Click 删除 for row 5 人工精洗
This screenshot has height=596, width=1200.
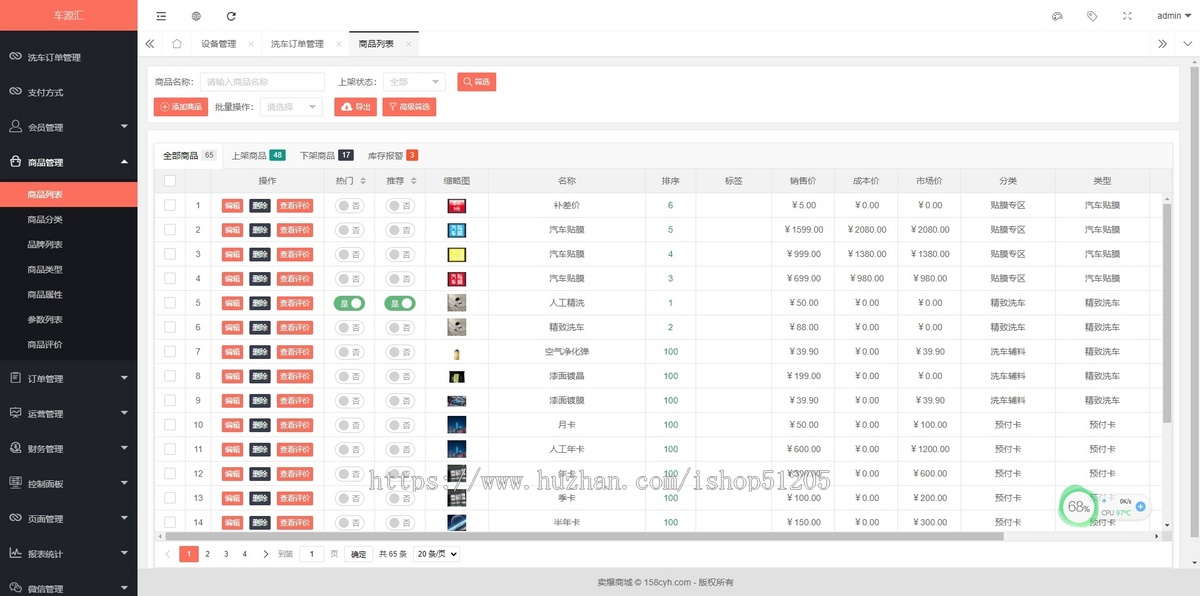click(260, 302)
